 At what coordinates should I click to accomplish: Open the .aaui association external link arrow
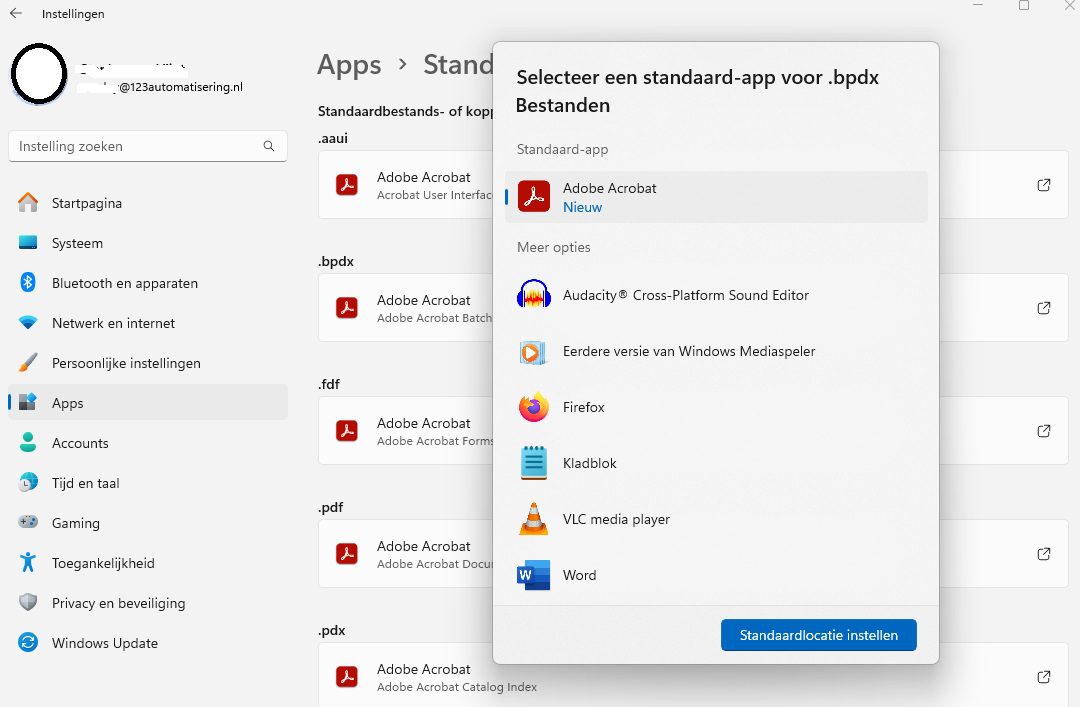click(1043, 185)
